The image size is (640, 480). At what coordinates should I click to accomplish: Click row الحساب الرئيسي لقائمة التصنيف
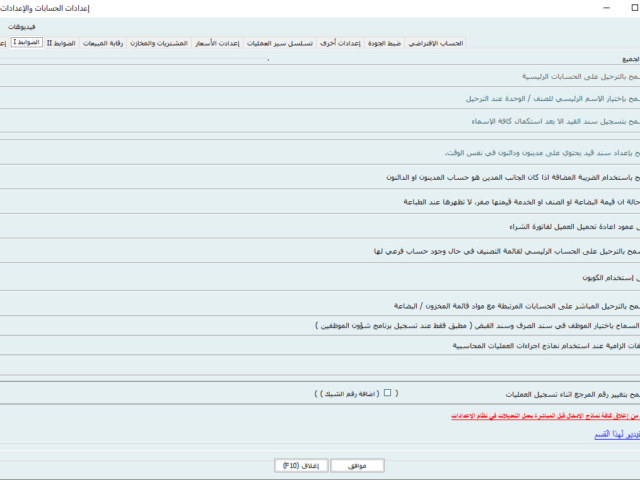click(x=320, y=251)
